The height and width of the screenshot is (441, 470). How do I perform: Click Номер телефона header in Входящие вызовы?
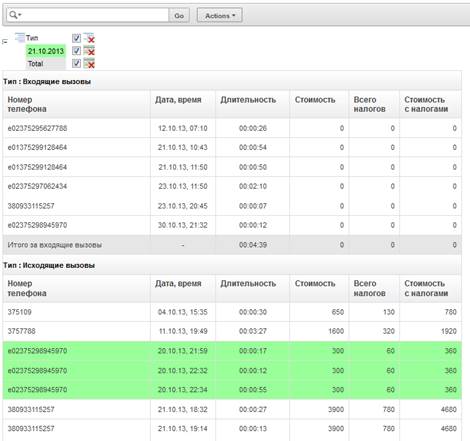pyautogui.click(x=27, y=104)
